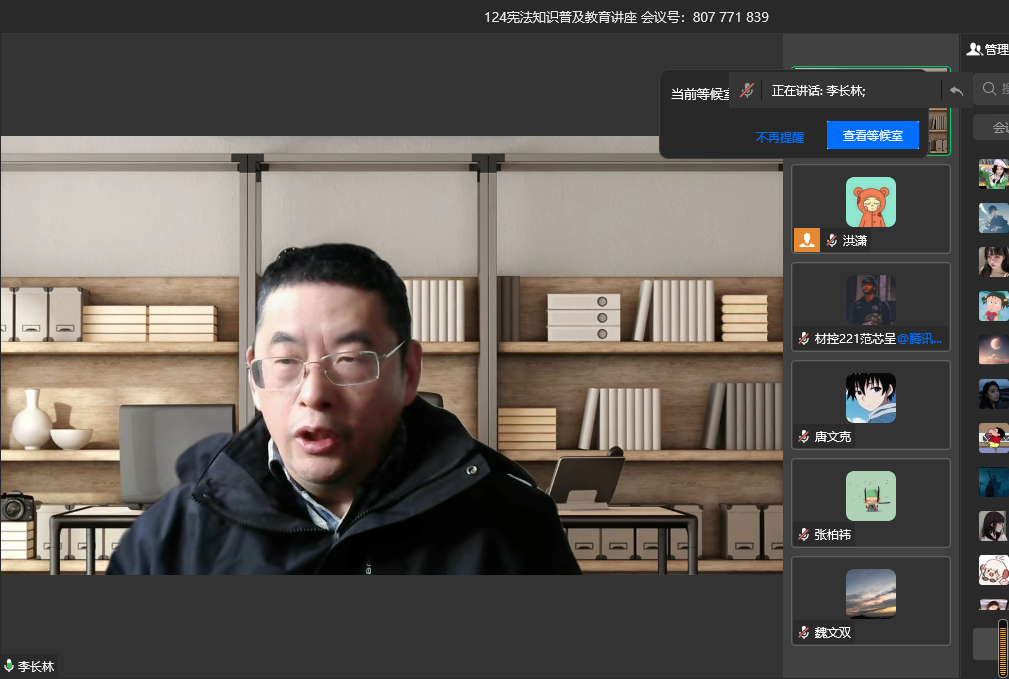
Task: Select 张柏祎's green avatar tile
Action: [x=870, y=496]
